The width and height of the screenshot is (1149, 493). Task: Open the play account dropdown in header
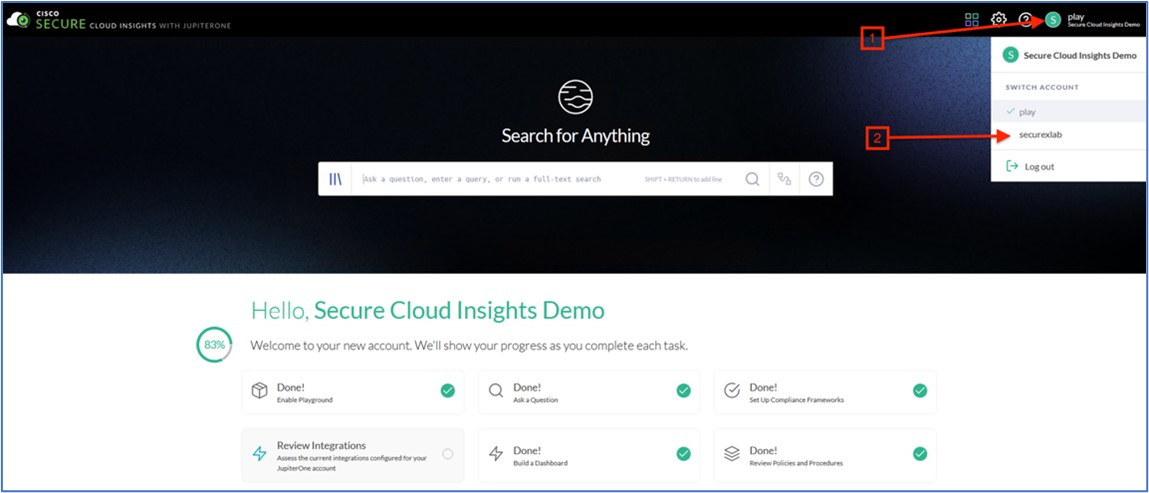point(1093,20)
